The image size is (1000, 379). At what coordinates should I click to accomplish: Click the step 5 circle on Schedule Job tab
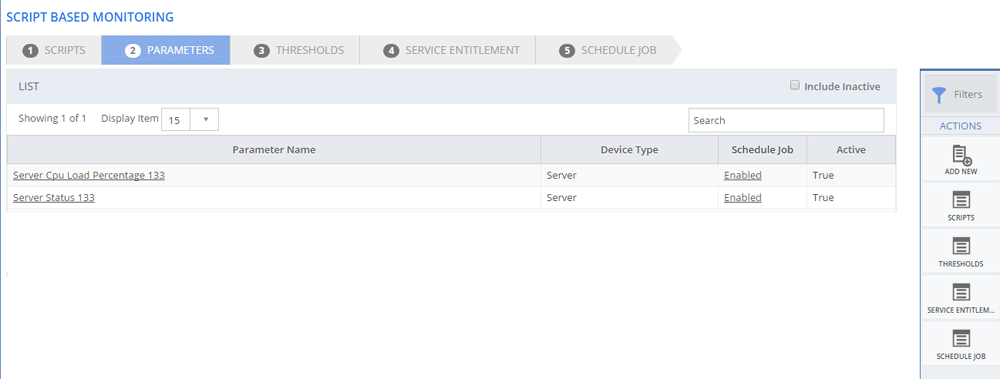(x=567, y=50)
